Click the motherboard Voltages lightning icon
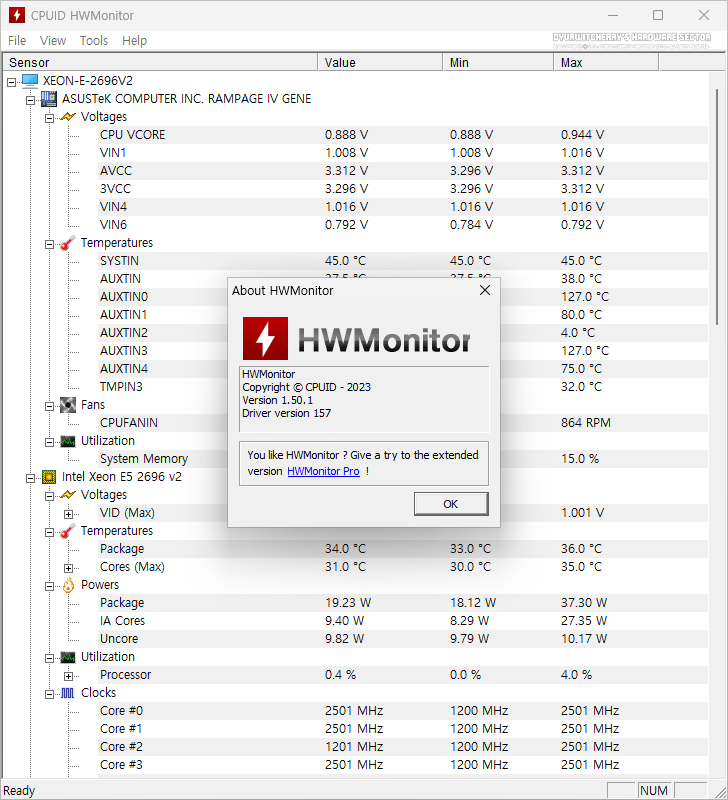 [68, 117]
